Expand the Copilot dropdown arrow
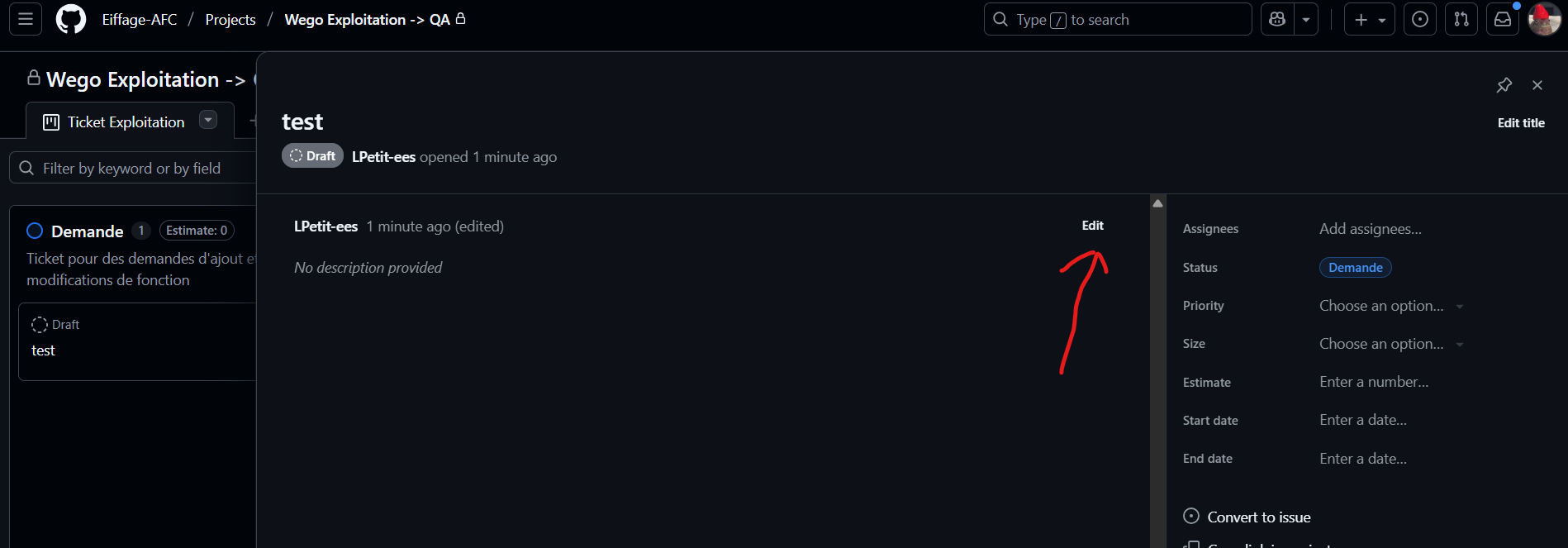Image resolution: width=1568 pixels, height=548 pixels. tap(1306, 19)
